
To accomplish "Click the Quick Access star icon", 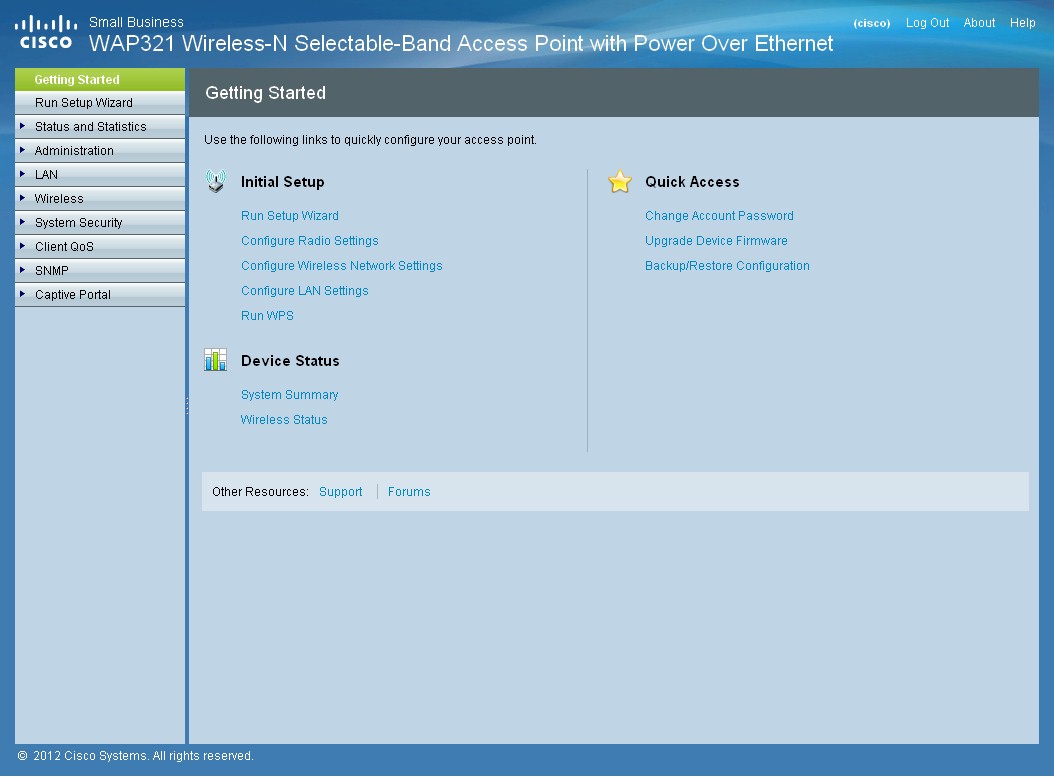I will click(x=620, y=182).
